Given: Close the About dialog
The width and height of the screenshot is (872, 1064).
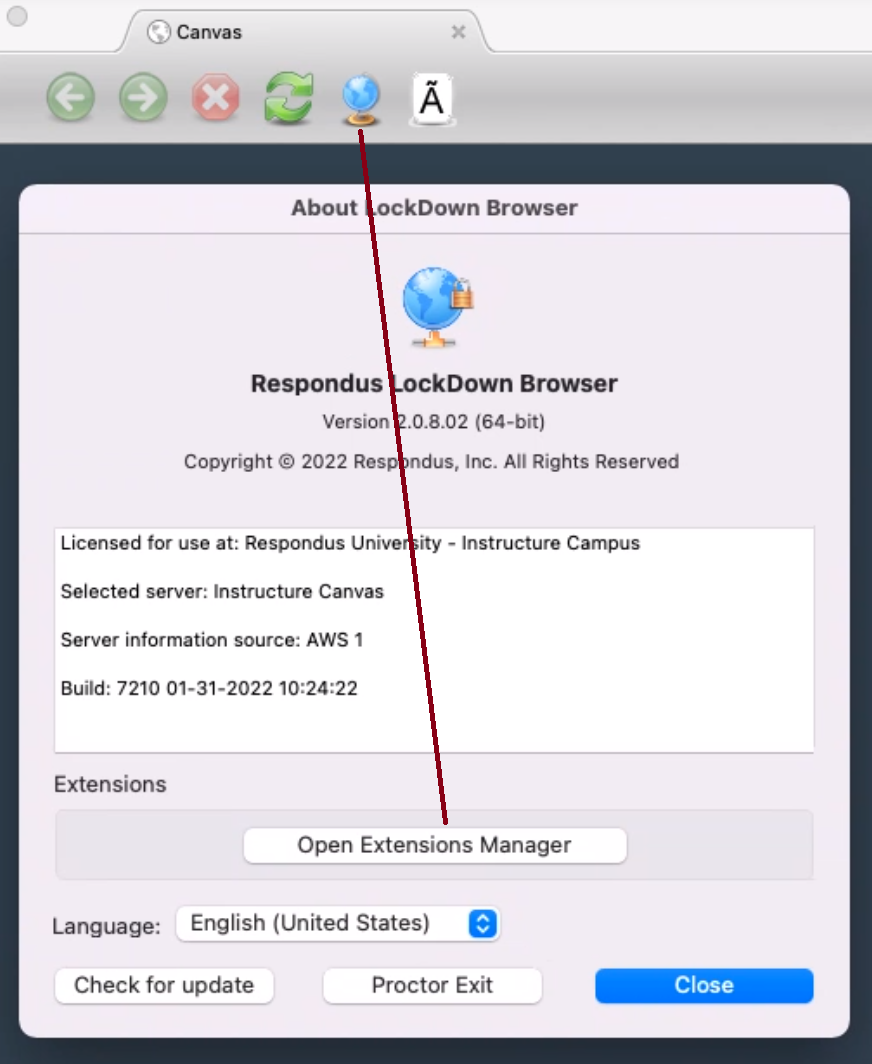Looking at the screenshot, I should pyautogui.click(x=704, y=985).
